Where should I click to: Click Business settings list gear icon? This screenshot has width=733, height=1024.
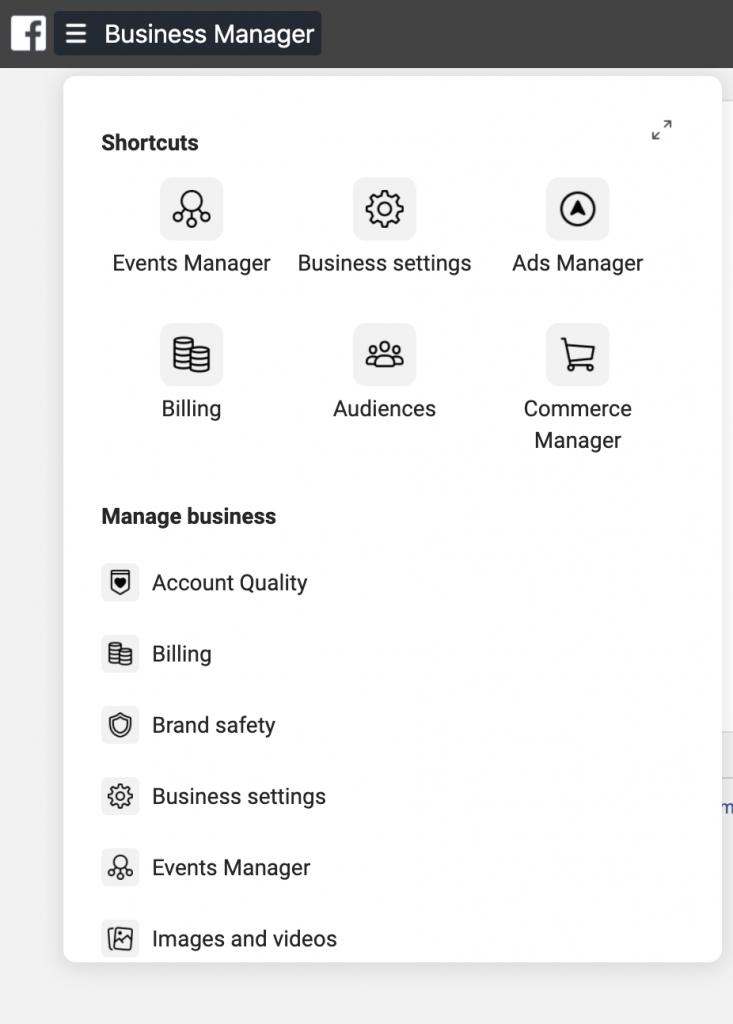pos(120,796)
